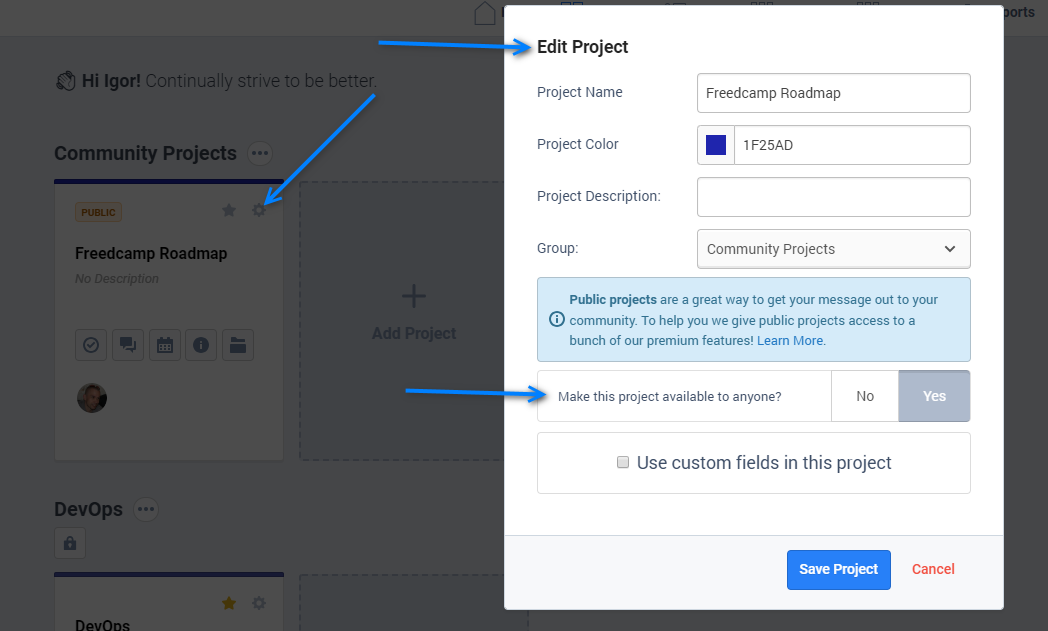Open Community Projects group options menu
1048x631 pixels.
(x=260, y=154)
